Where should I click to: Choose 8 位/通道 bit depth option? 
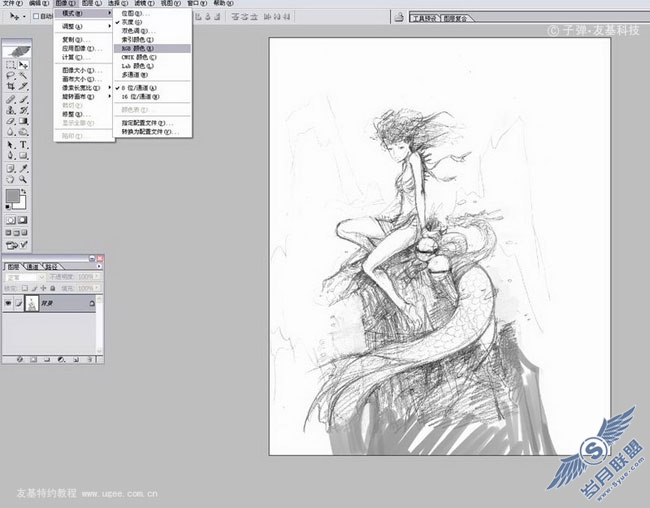(152, 88)
